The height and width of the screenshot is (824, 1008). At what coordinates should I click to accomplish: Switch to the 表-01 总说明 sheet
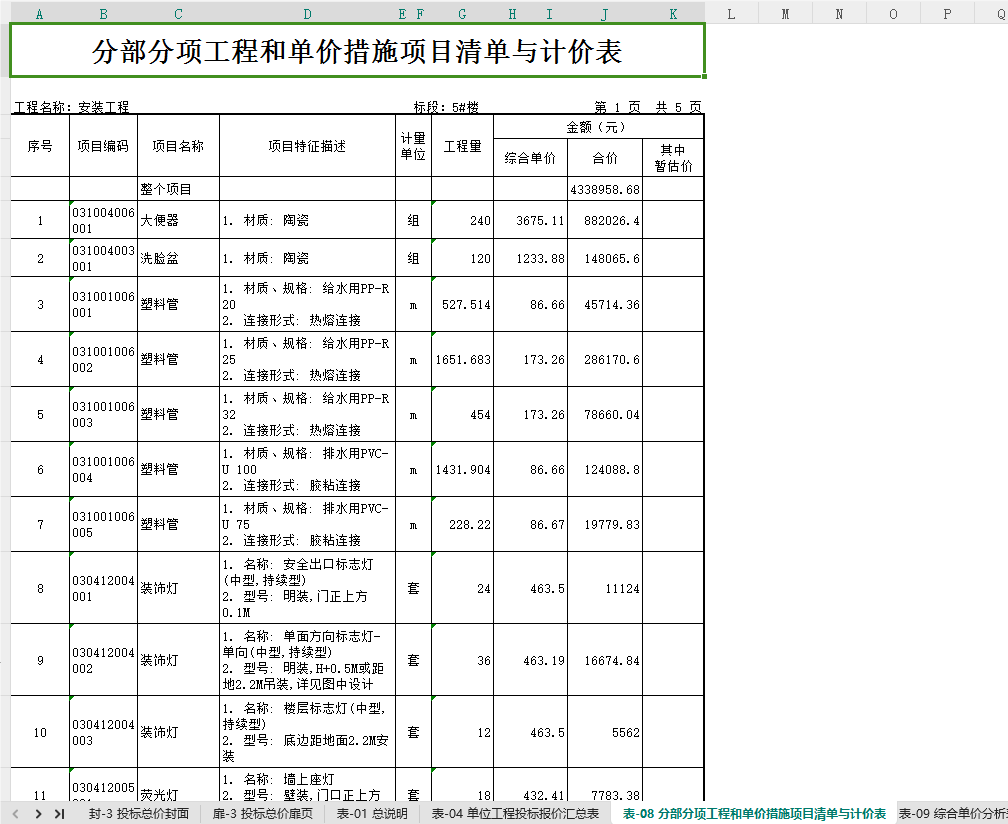[372, 814]
